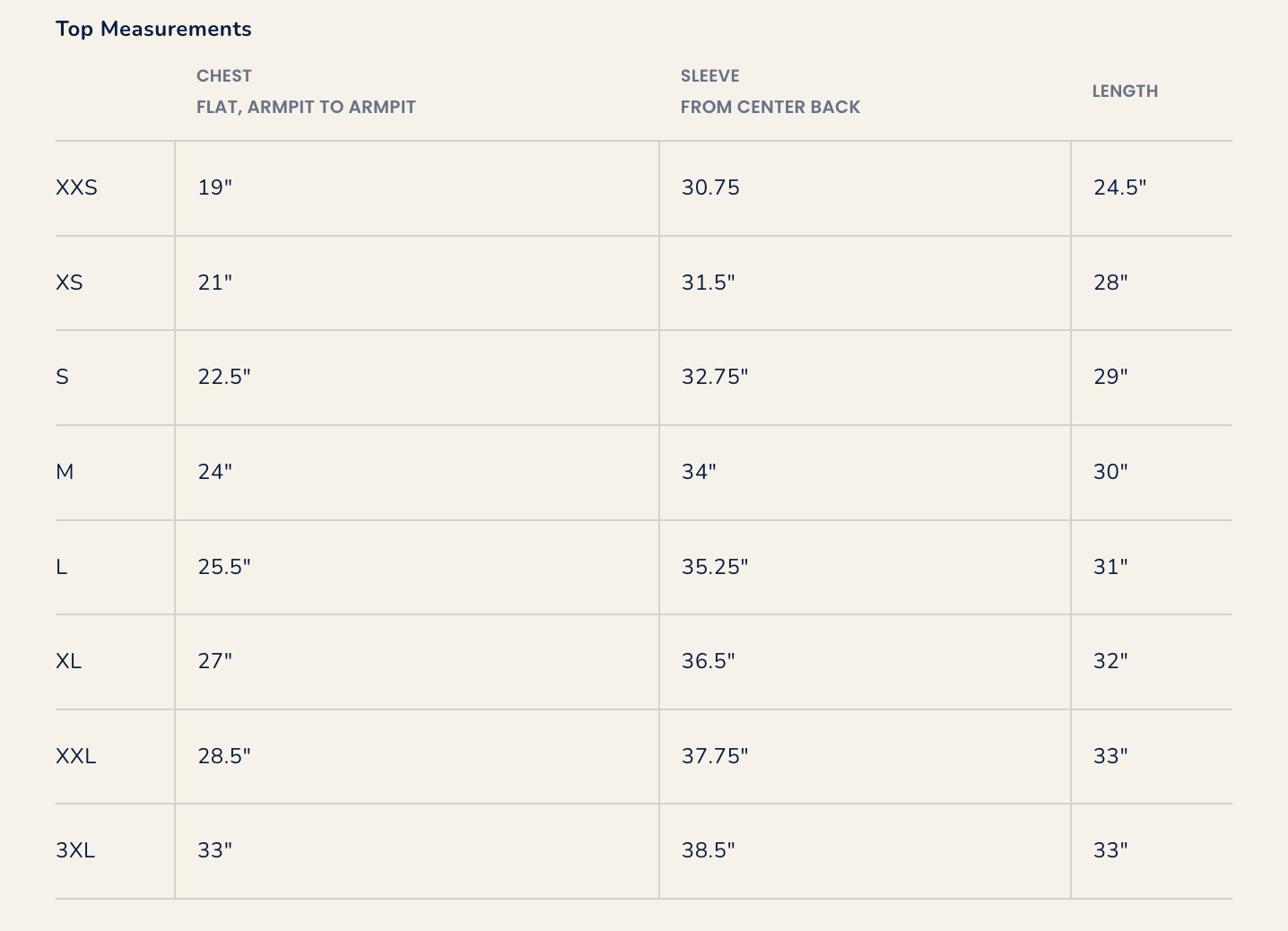
Task: Click the 28.5" chest value for XXL
Action: [224, 756]
